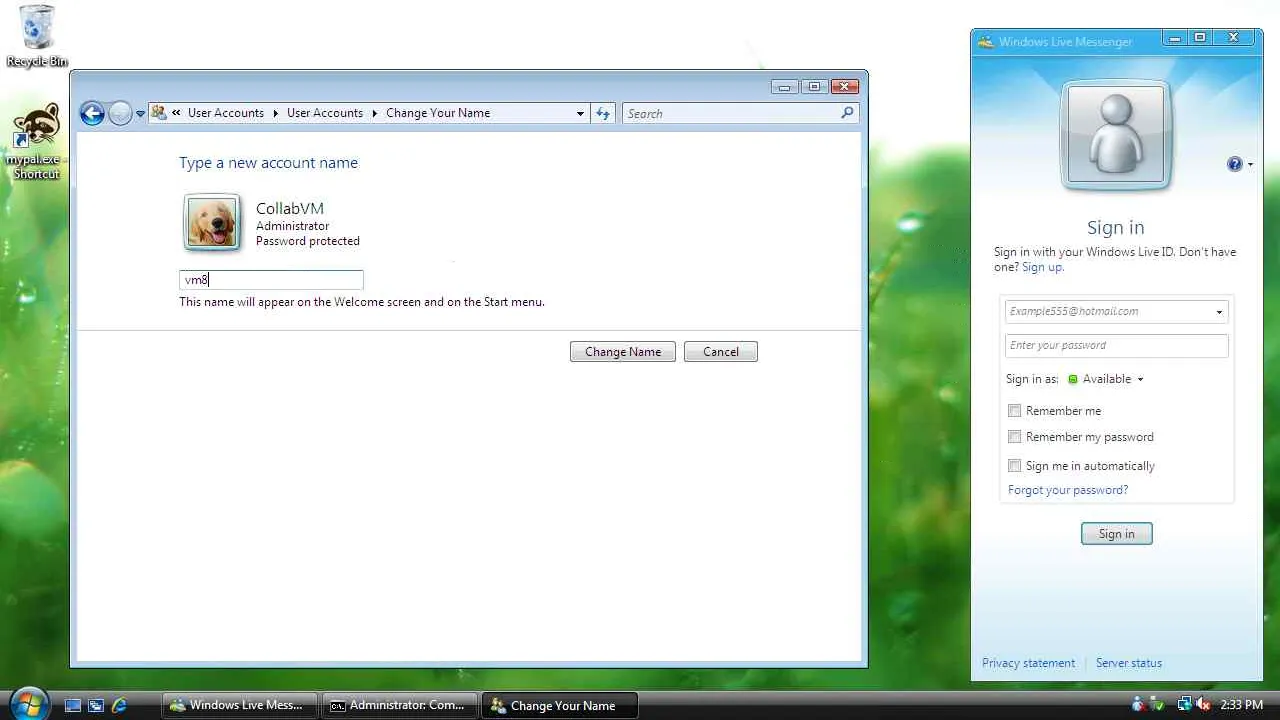Switch to Administrator Command Prompt taskbar button
Screen dimensions: 1280x720
(400, 705)
